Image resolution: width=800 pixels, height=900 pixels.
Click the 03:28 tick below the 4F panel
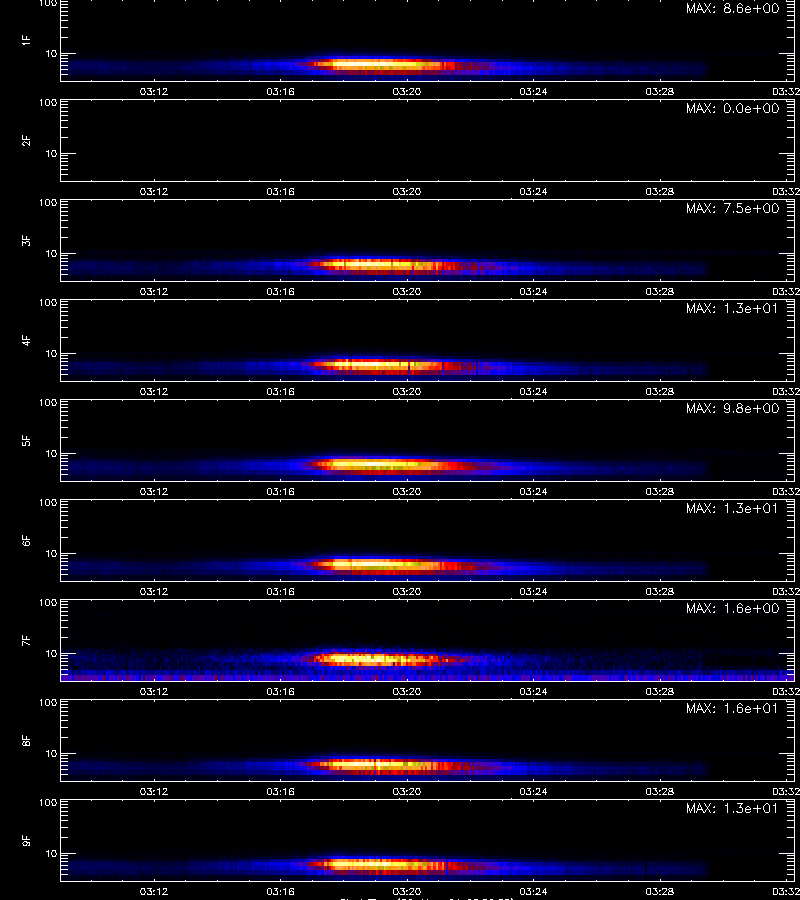(x=659, y=391)
